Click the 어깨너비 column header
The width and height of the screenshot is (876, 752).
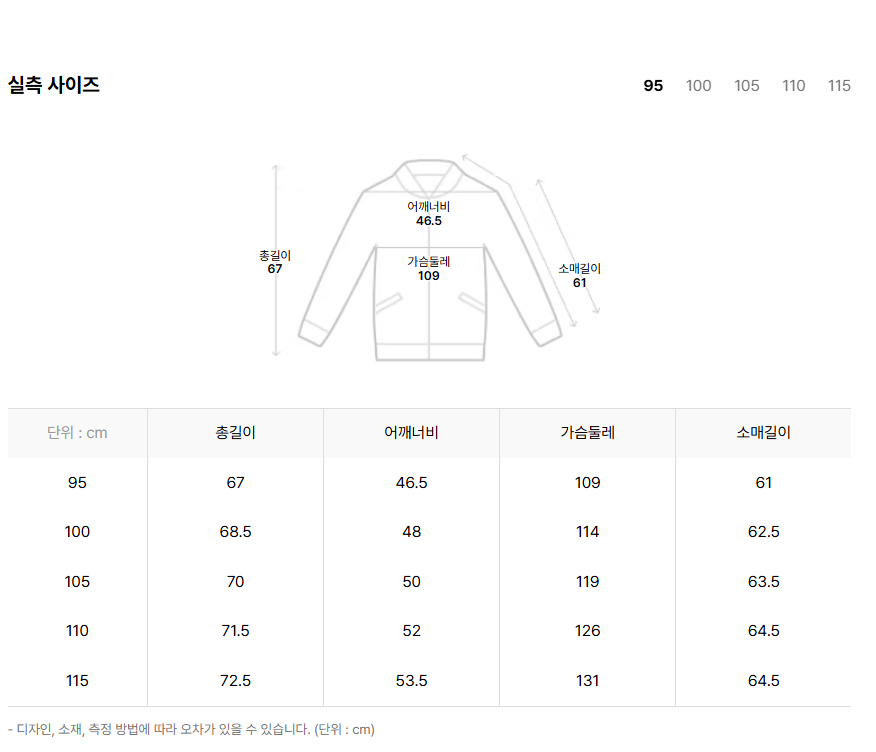click(x=411, y=433)
